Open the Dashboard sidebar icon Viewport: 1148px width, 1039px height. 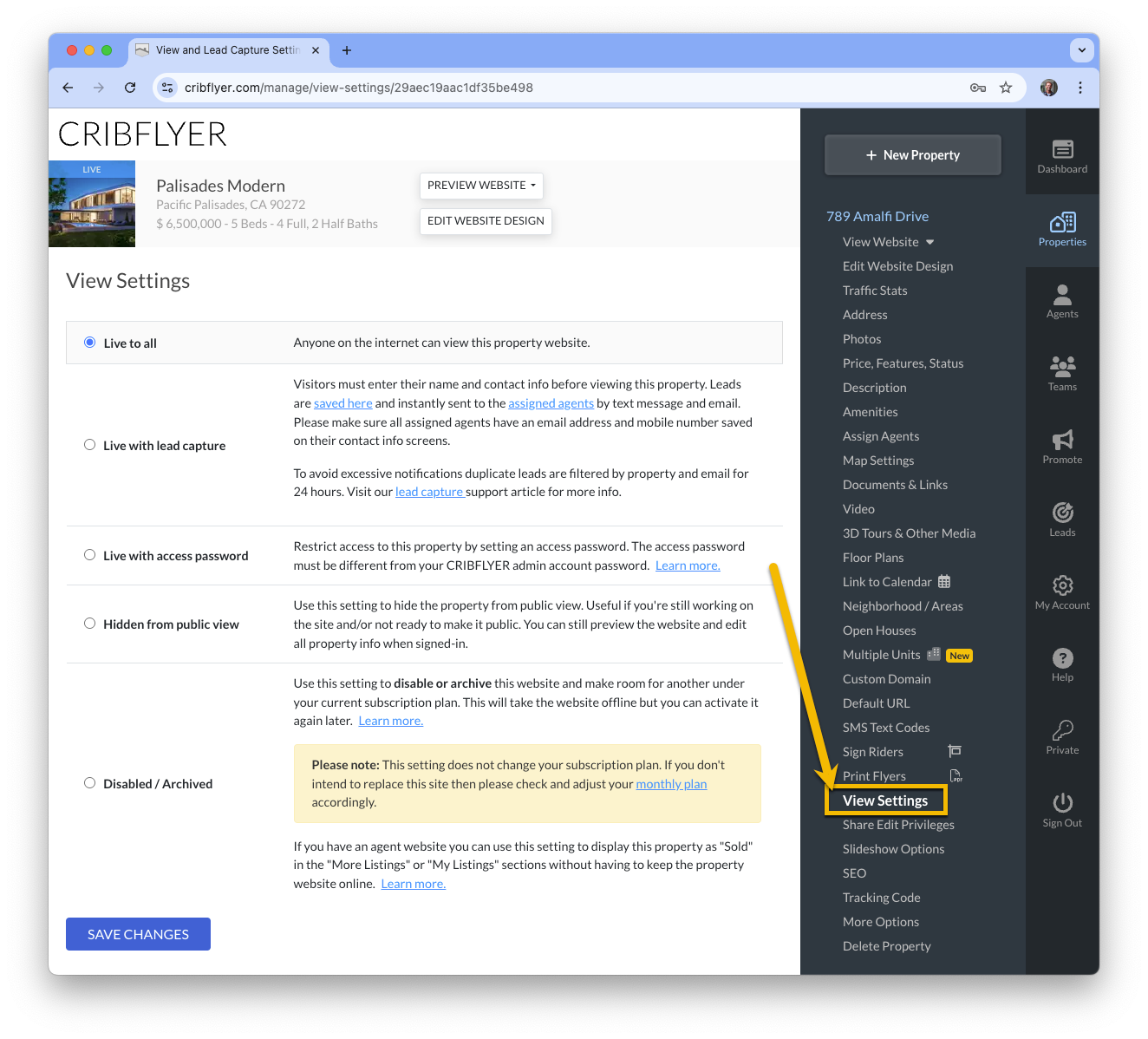click(1062, 149)
